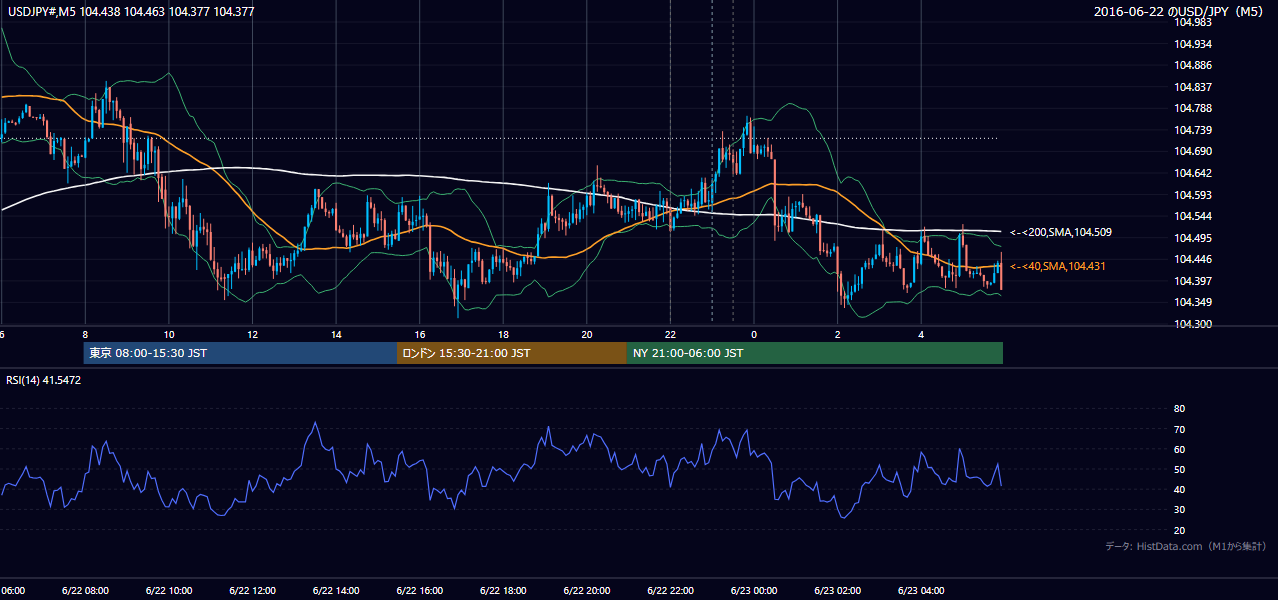Click RSI axis level 50

(1180, 469)
